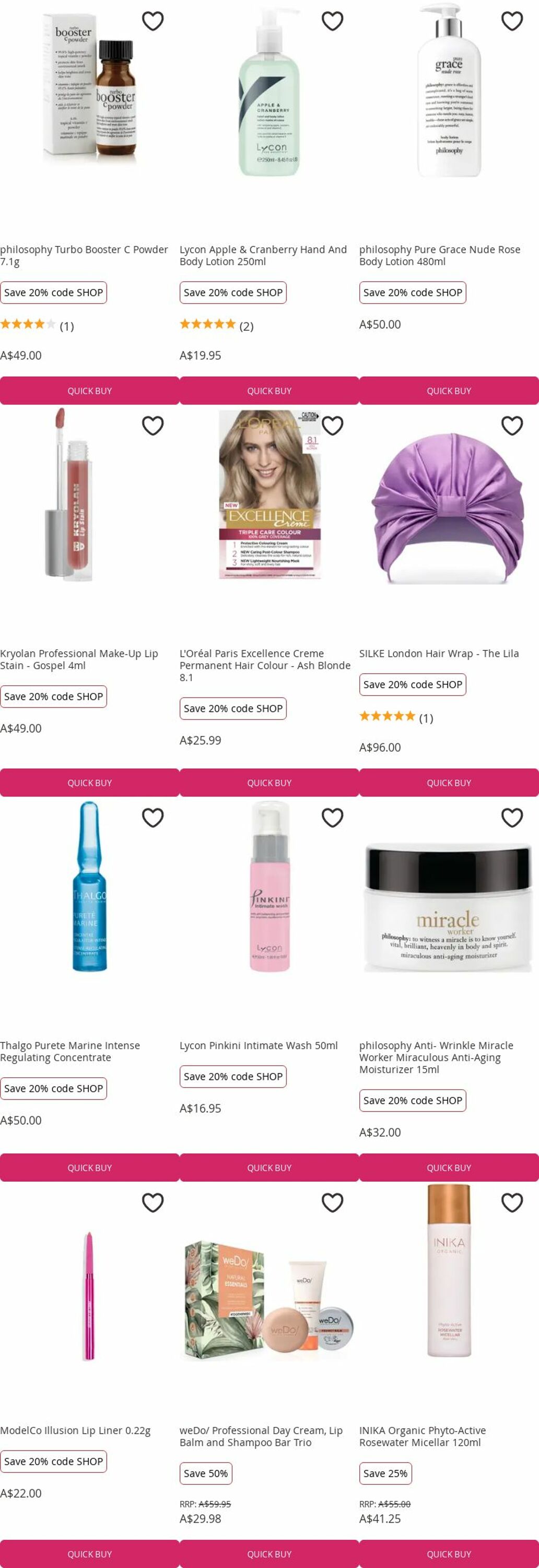Image resolution: width=539 pixels, height=1568 pixels.
Task: Click heart icon on ModelCo Illusion Lip Liner
Action: tap(153, 1202)
